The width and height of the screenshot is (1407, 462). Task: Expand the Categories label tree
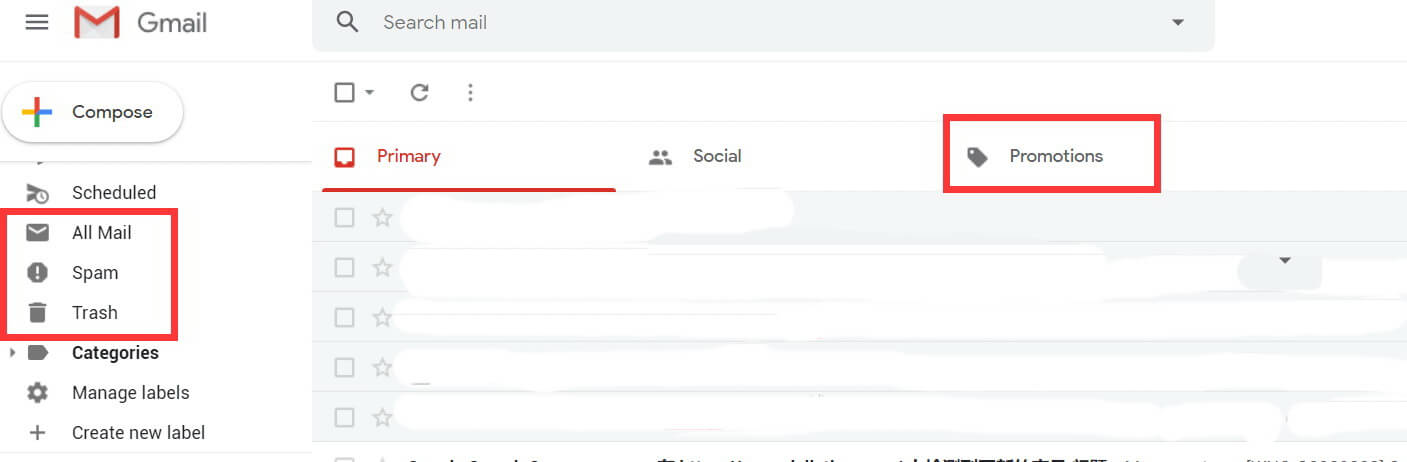(x=11, y=353)
